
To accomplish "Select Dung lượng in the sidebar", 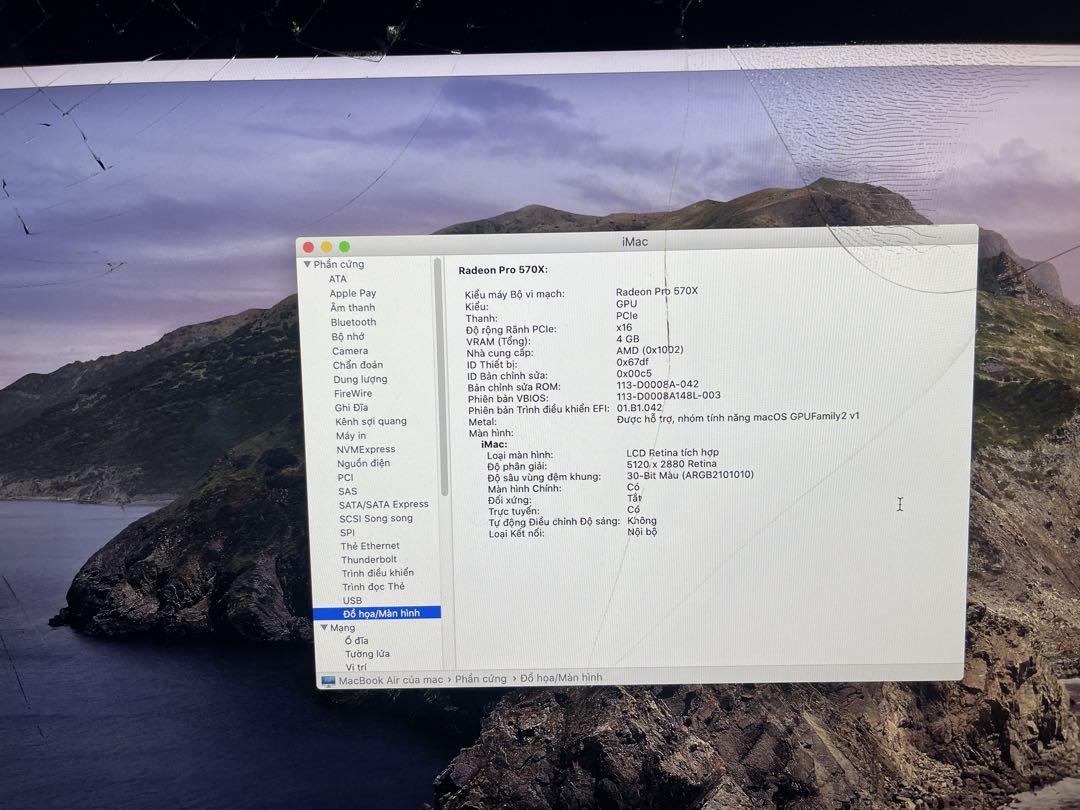I will [360, 380].
